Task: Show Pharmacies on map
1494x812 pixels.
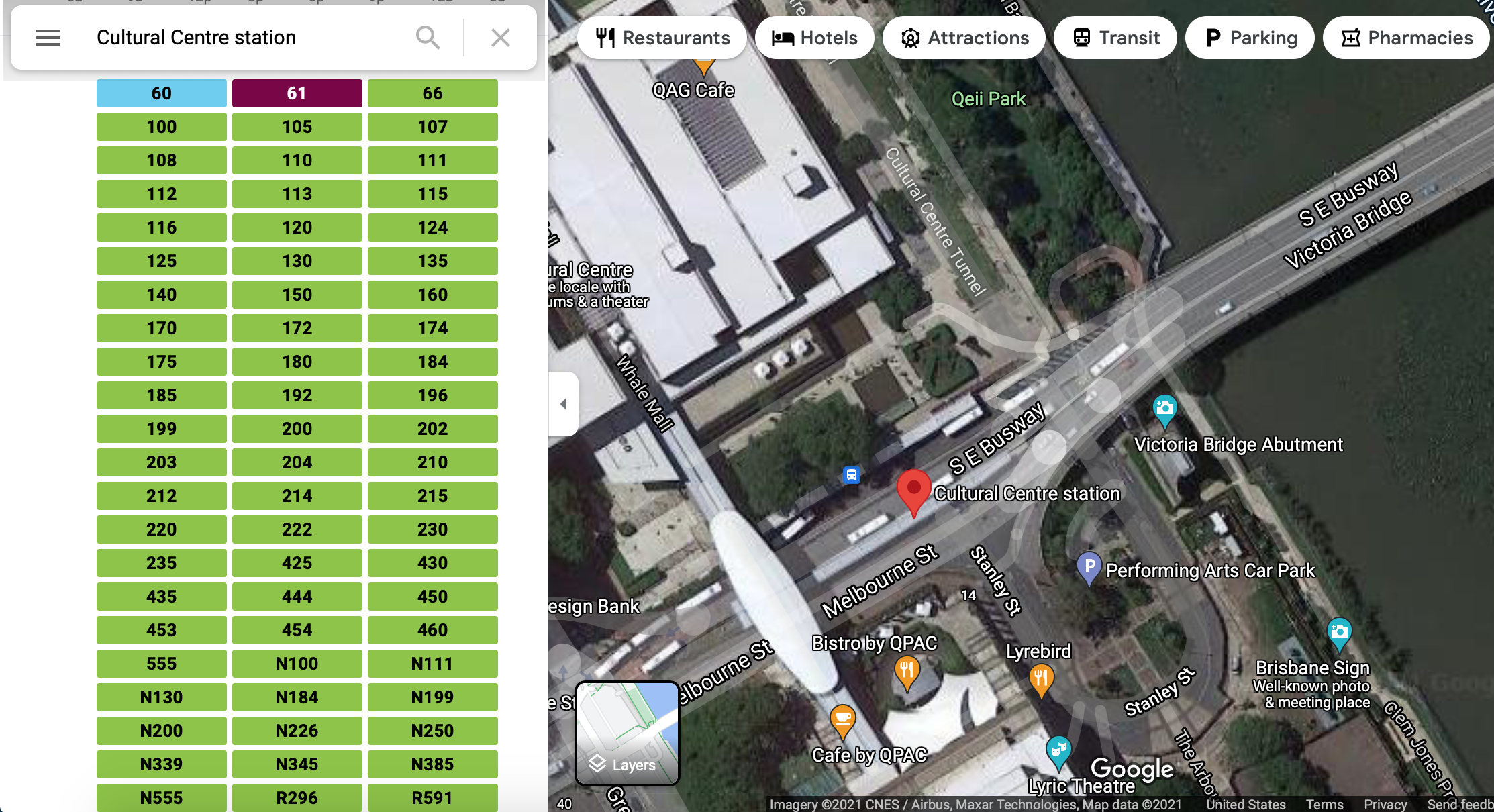Action: click(1406, 38)
